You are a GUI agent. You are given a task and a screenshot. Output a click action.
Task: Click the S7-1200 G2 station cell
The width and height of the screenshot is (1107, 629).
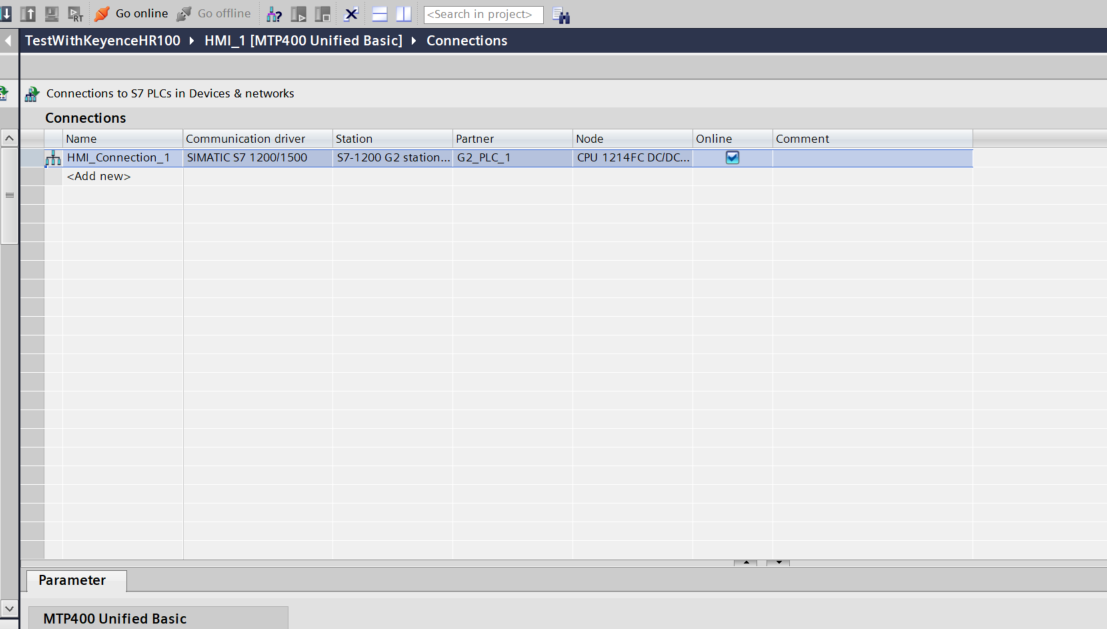click(392, 157)
